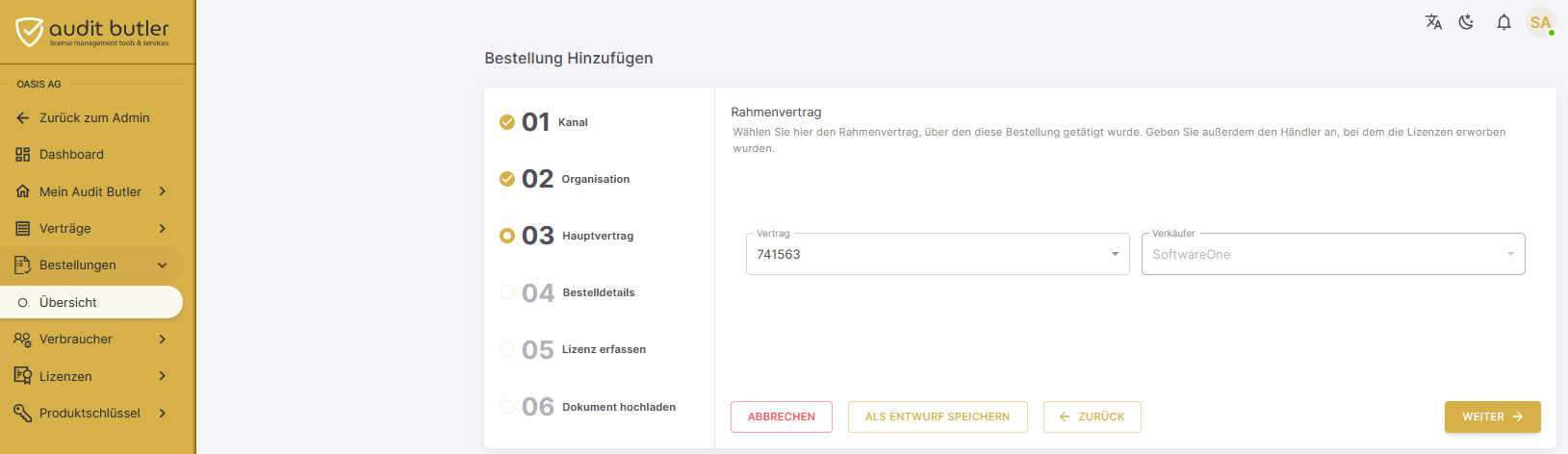Go back via Zurück zum Admin
The image size is (1568, 454).
91,118
